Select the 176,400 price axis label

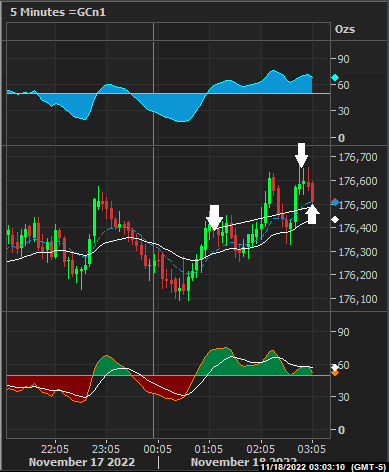pos(358,228)
